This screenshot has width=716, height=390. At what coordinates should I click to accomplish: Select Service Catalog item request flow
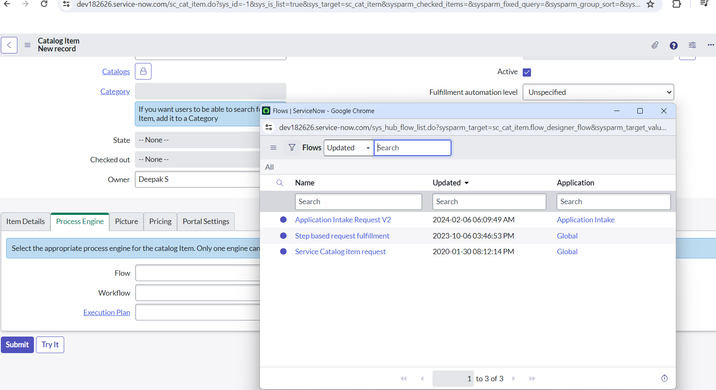point(340,252)
